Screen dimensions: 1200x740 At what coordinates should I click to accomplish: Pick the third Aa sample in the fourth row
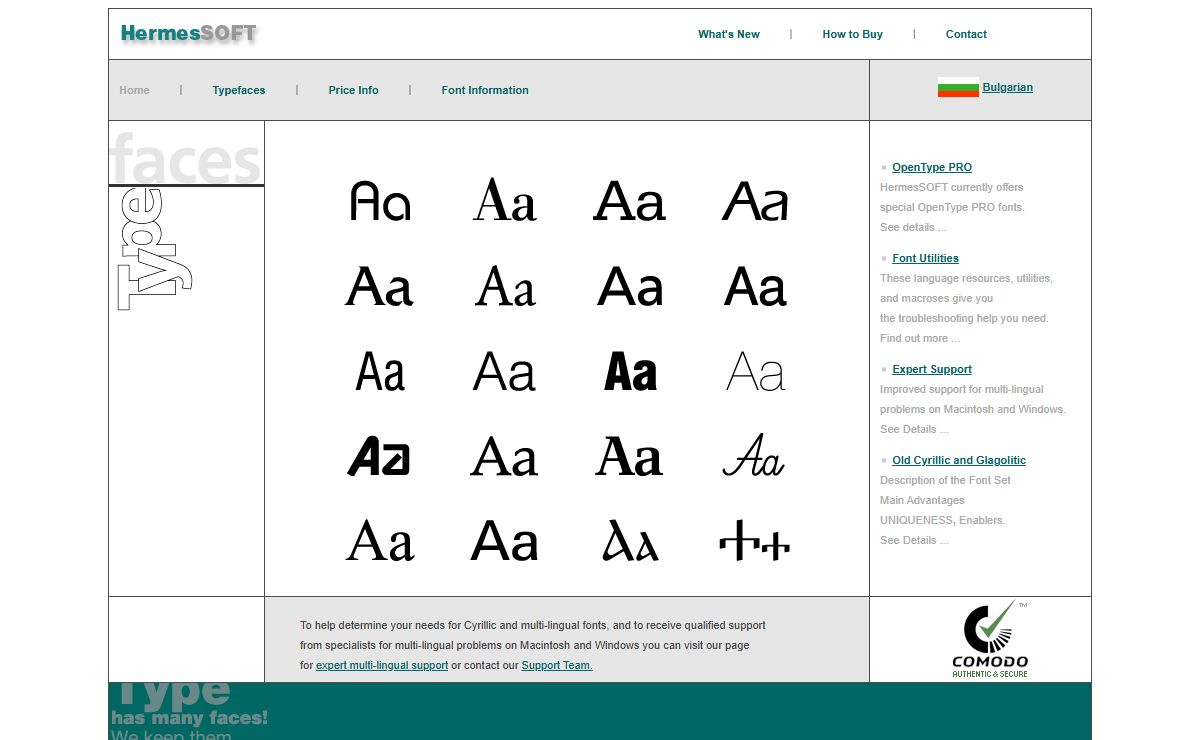point(629,457)
